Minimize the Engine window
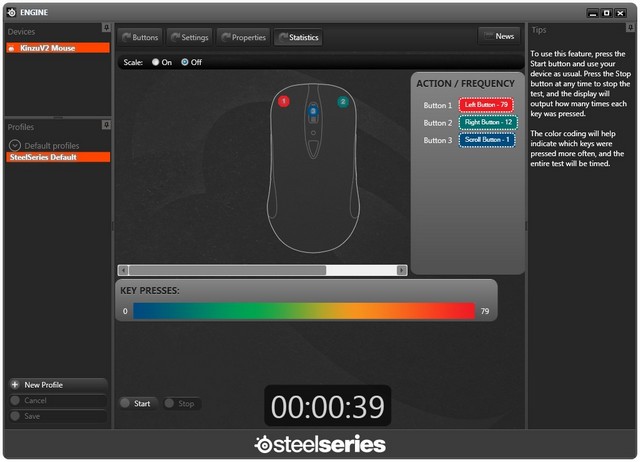The height and width of the screenshot is (462, 640). pyautogui.click(x=593, y=13)
